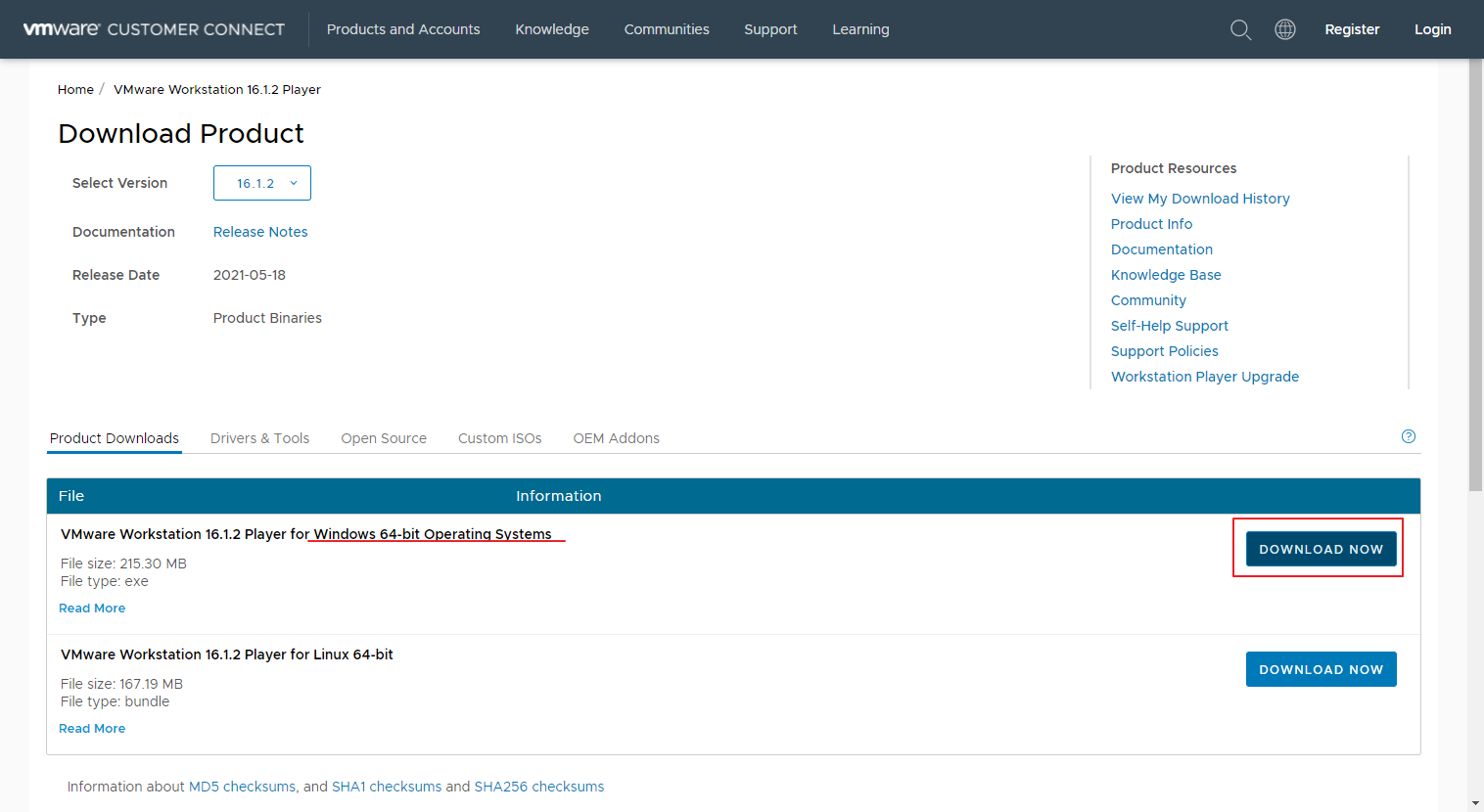Open the Product Info link
The image size is (1484, 812).
pyautogui.click(x=1151, y=224)
